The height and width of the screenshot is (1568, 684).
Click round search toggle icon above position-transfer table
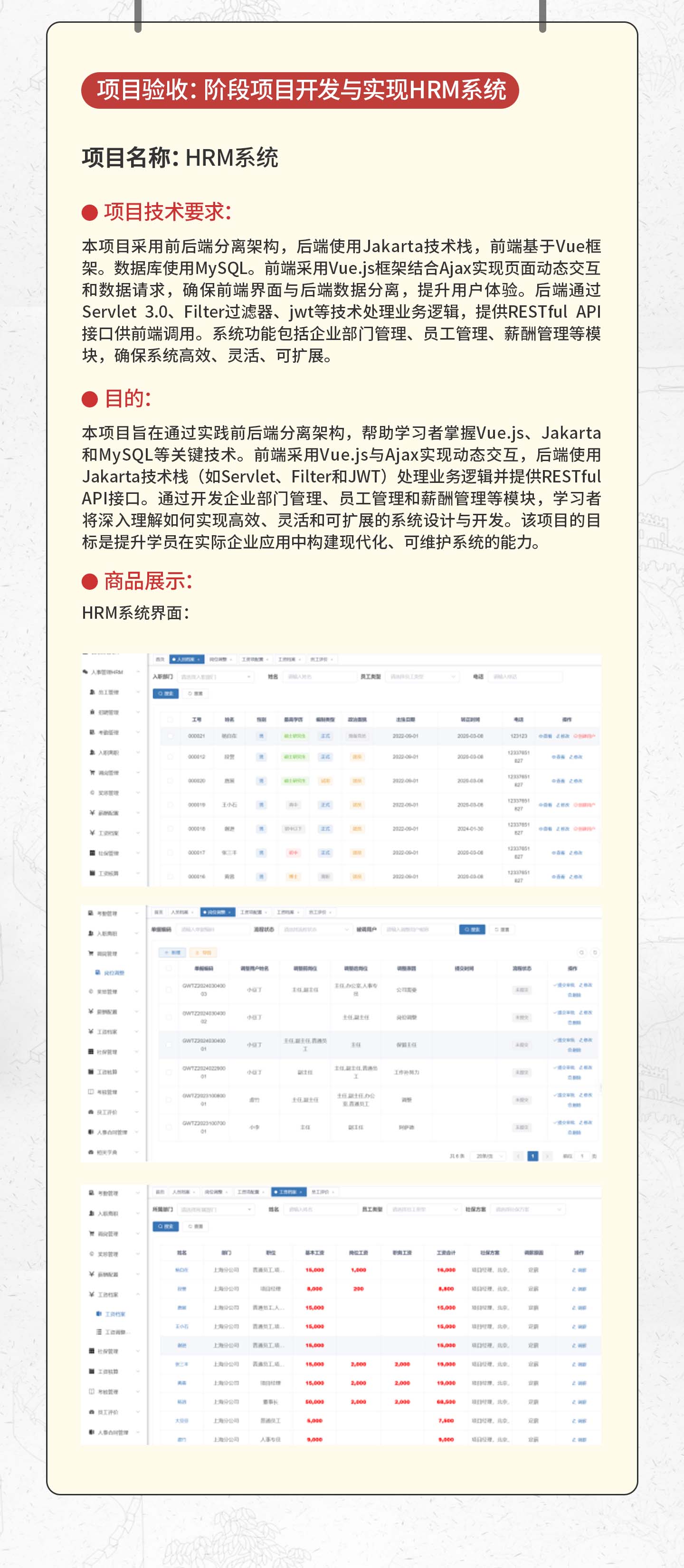pos(581,953)
